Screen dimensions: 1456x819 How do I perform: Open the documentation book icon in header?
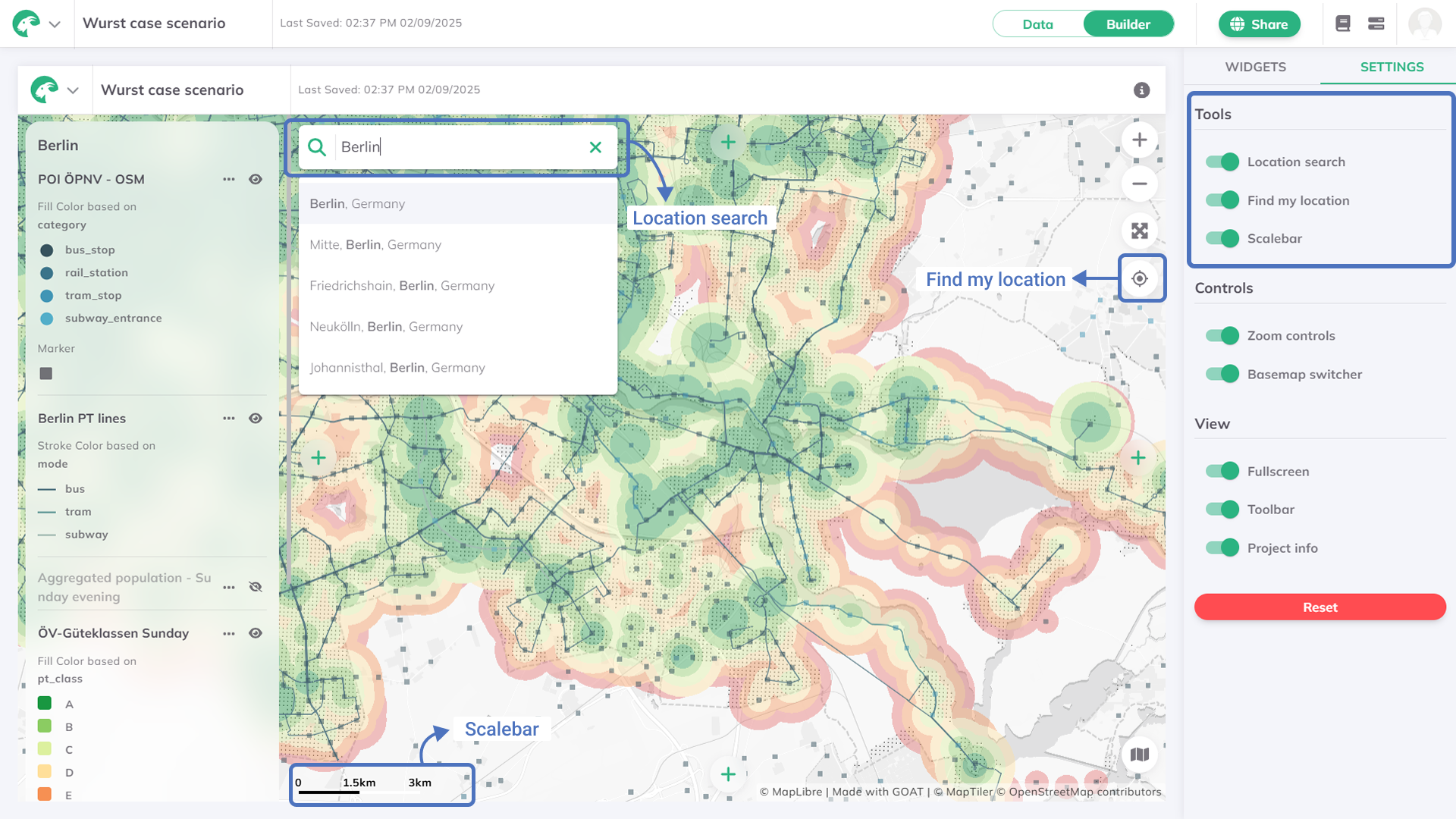click(1342, 24)
